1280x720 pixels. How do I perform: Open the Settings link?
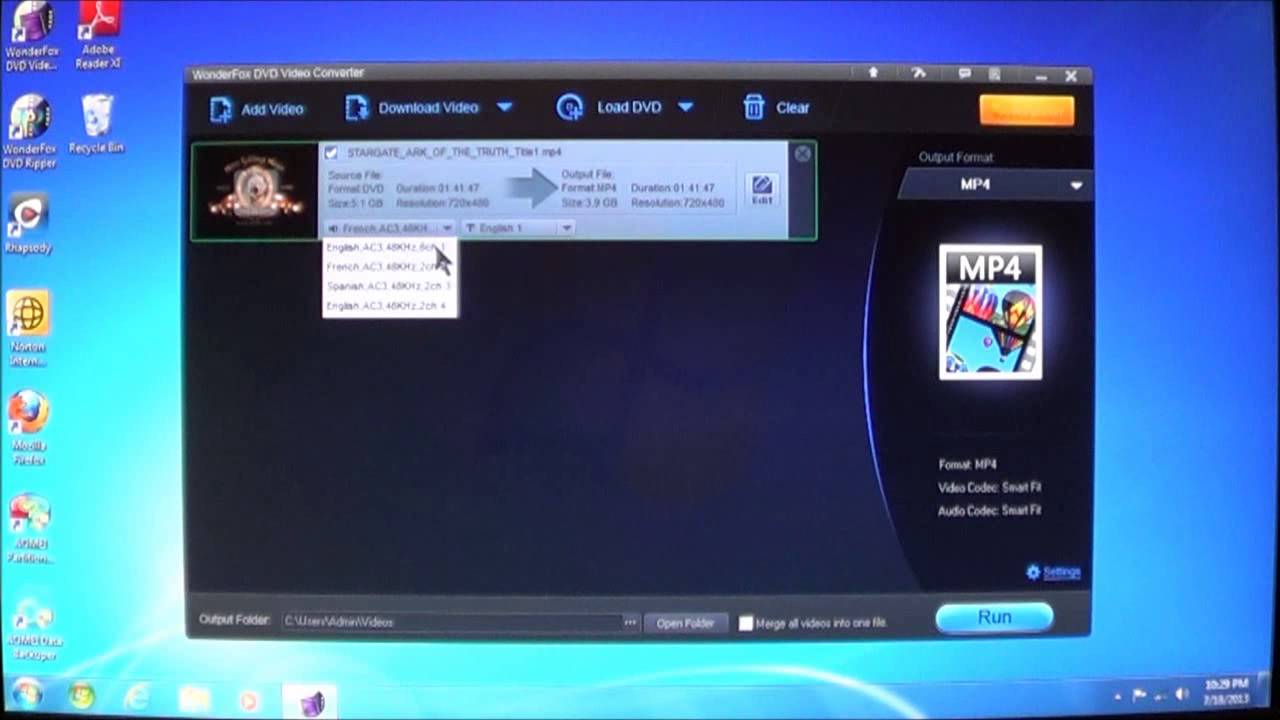click(x=1061, y=572)
